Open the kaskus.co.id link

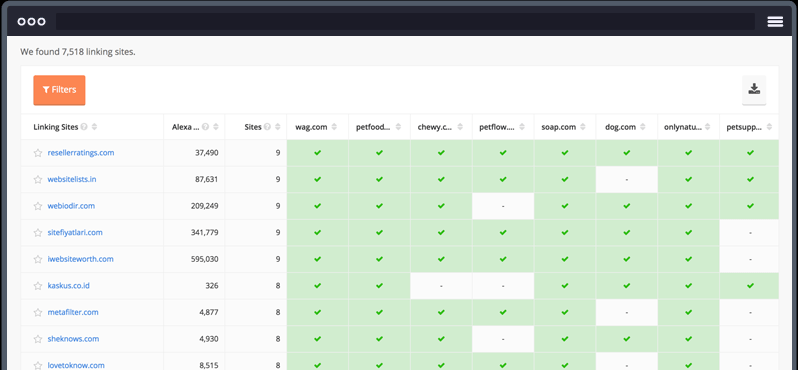pyautogui.click(x=69, y=286)
